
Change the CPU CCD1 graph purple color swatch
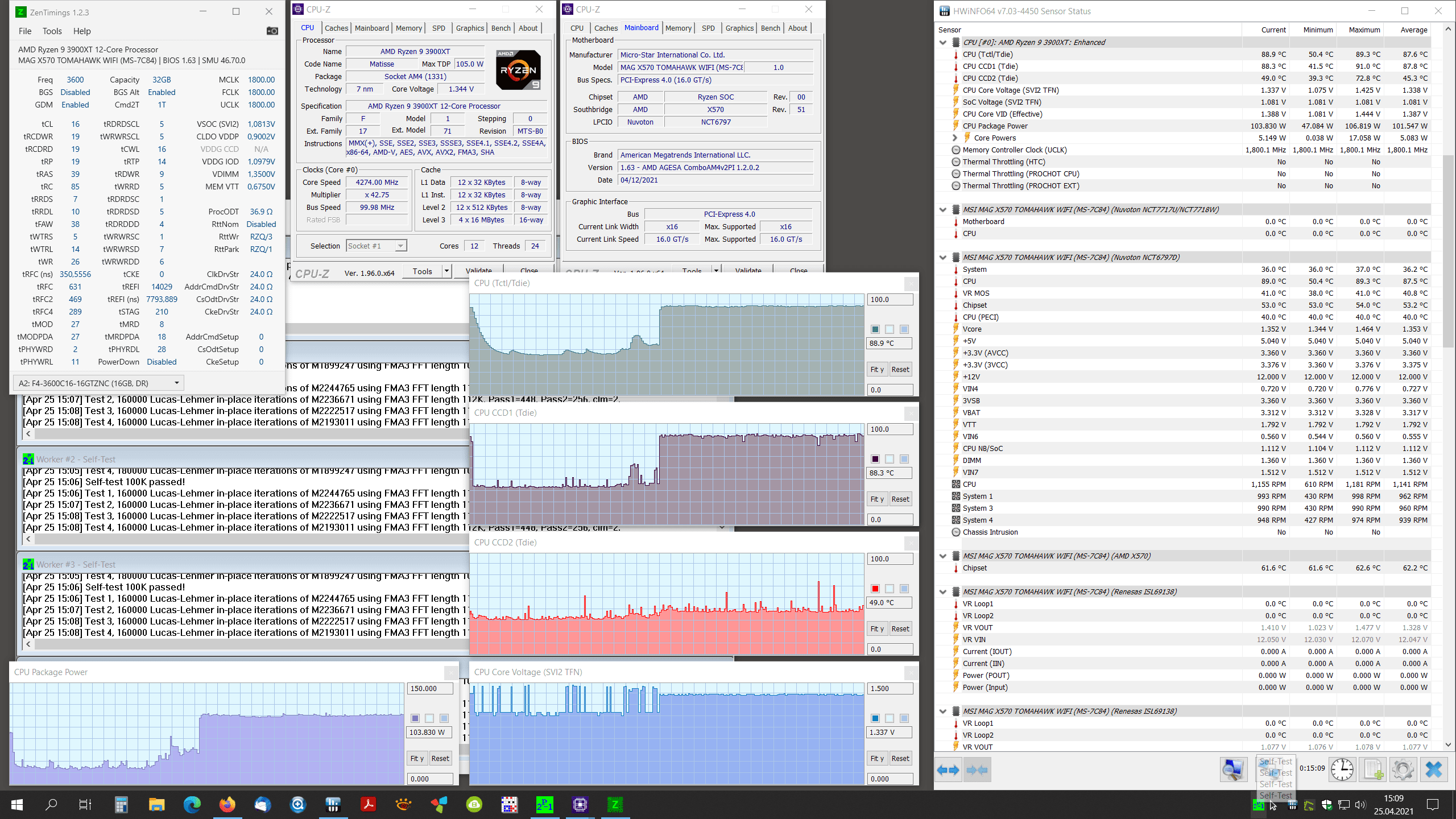tap(875, 459)
